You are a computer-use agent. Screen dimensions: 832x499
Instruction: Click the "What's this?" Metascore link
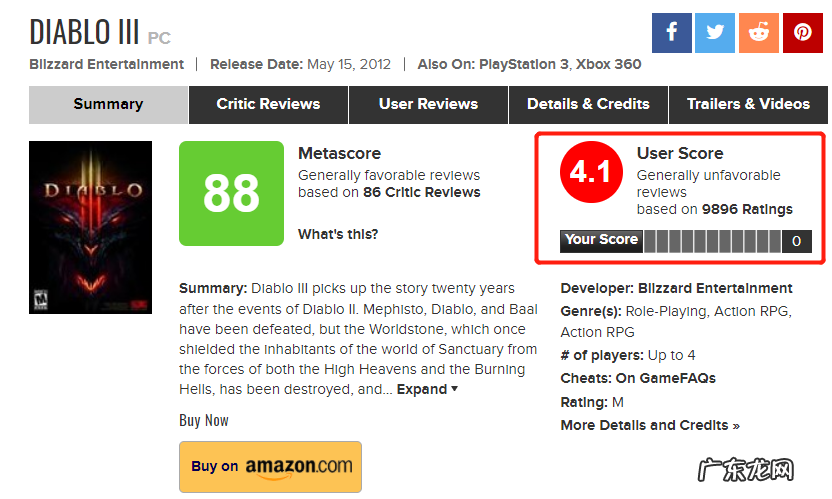click(x=338, y=234)
